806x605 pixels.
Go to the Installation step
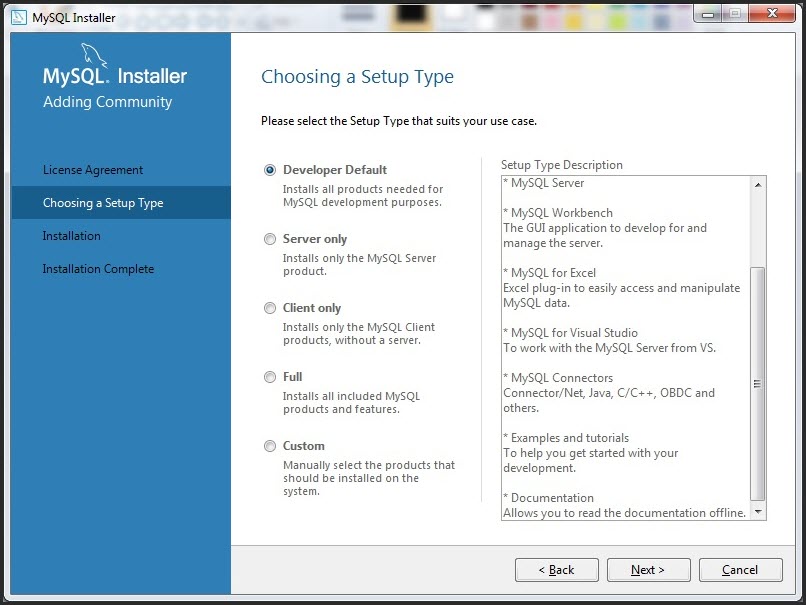pos(71,236)
